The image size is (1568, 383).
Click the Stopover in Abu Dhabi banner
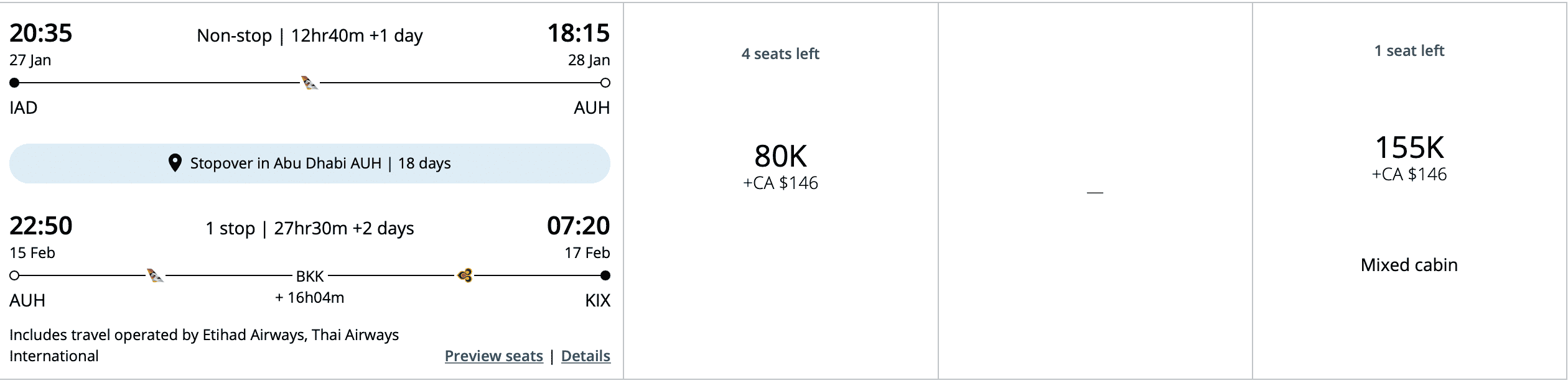310,164
